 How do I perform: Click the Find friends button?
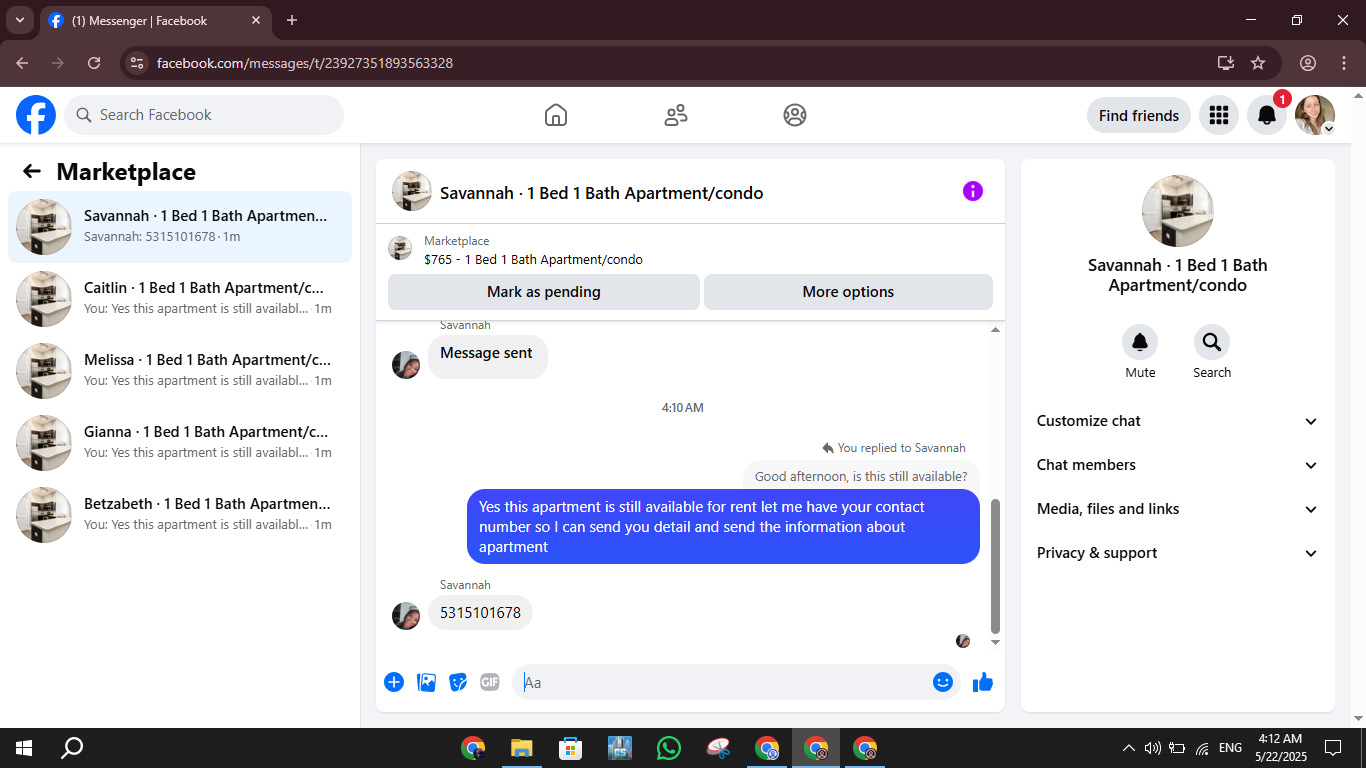coord(1139,115)
